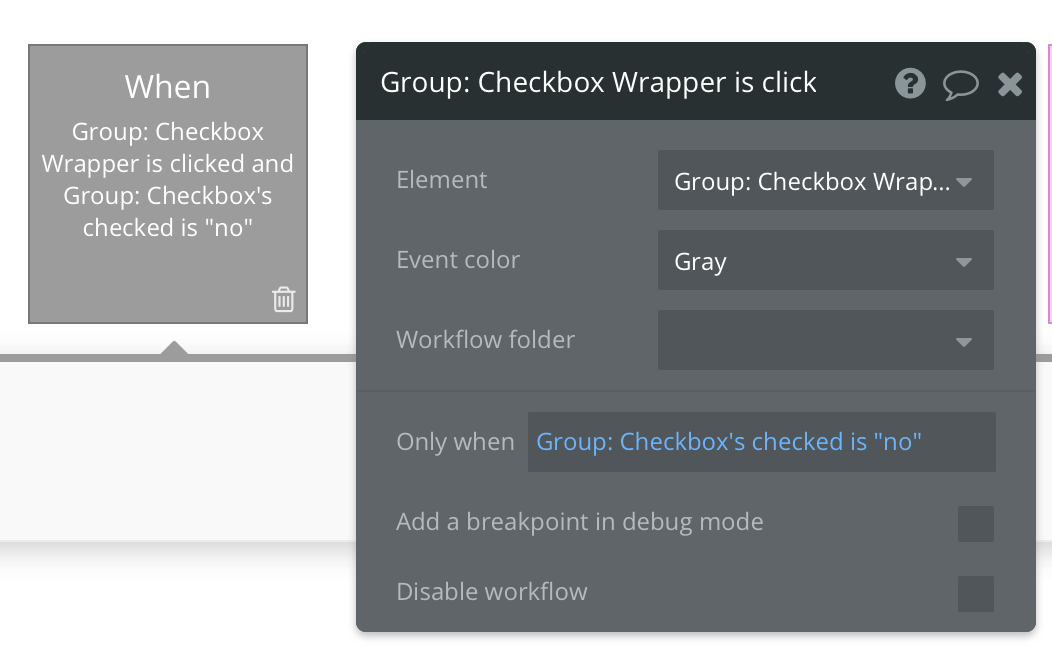Open the Event color dropdown showing Gray
1052x664 pixels.
point(825,260)
